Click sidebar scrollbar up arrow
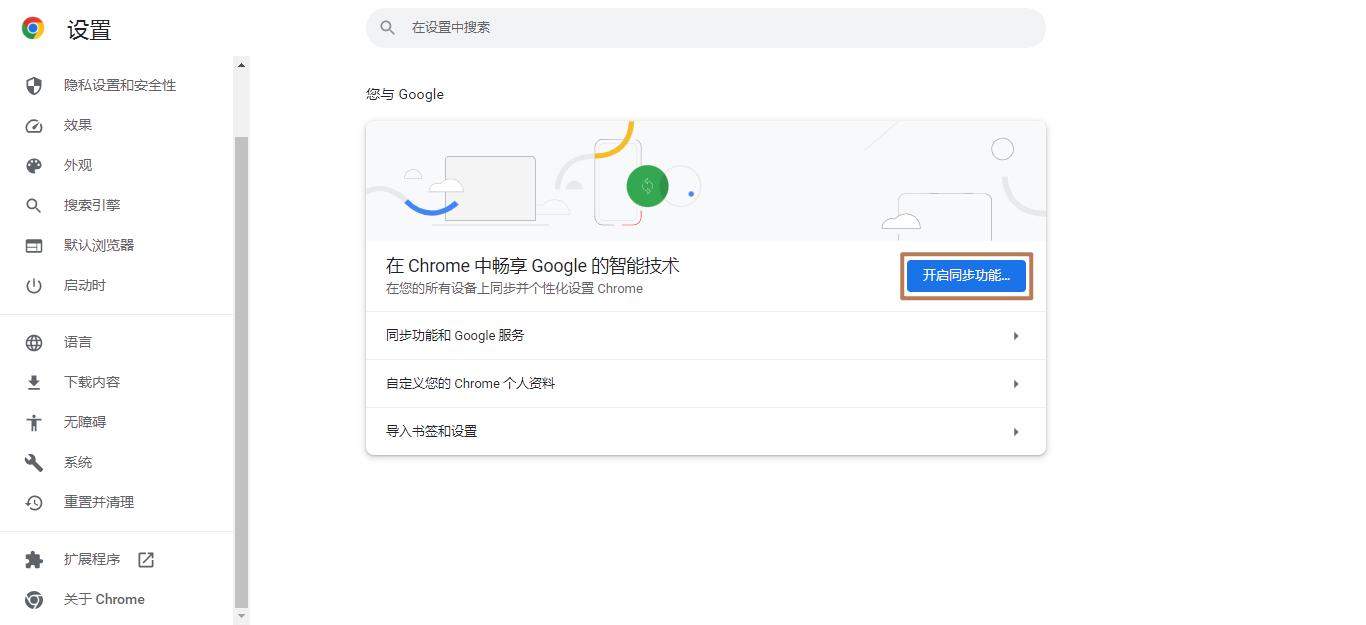Viewport: 1366px width, 625px height. click(x=241, y=65)
